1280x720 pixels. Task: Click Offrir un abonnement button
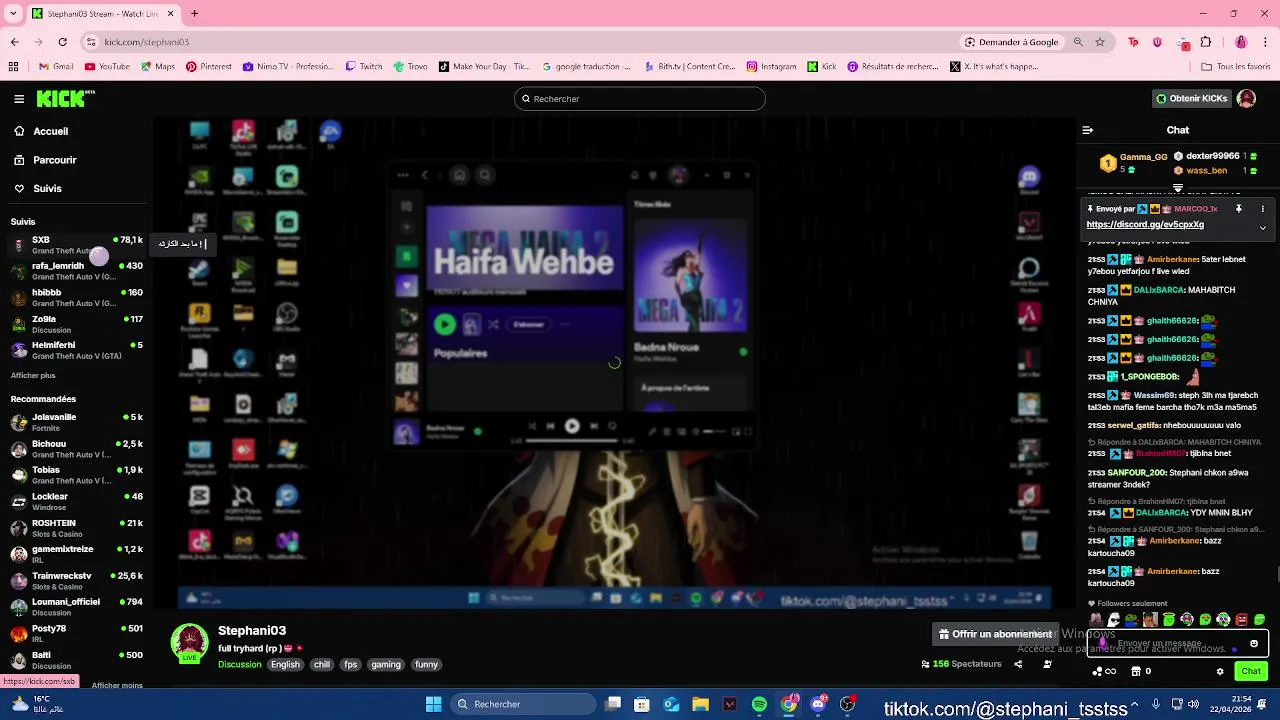point(995,634)
